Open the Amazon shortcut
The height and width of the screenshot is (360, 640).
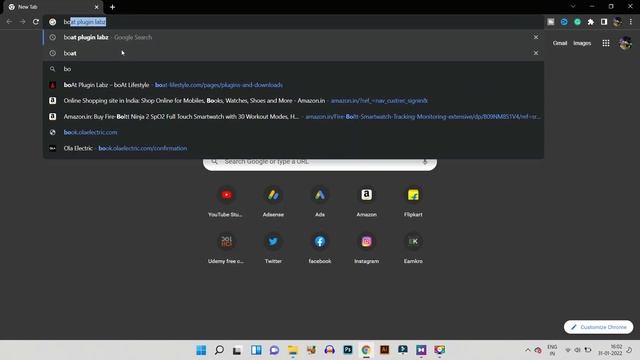(366, 201)
